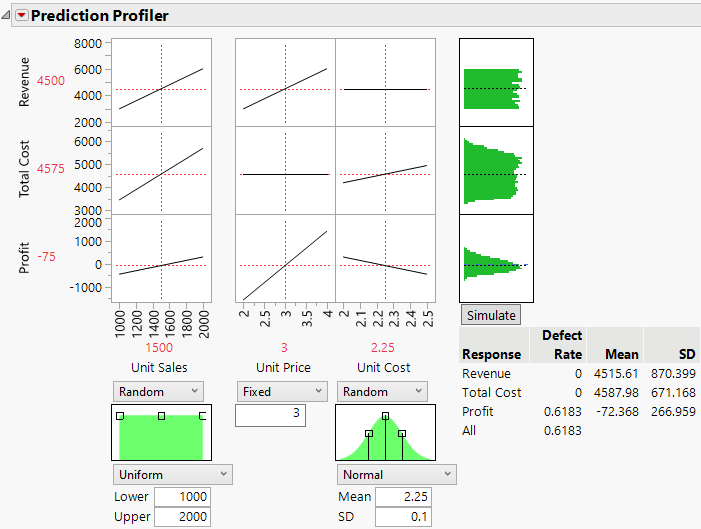The height and width of the screenshot is (529, 701).
Task: Click the normal SD input field
Action: 404,516
